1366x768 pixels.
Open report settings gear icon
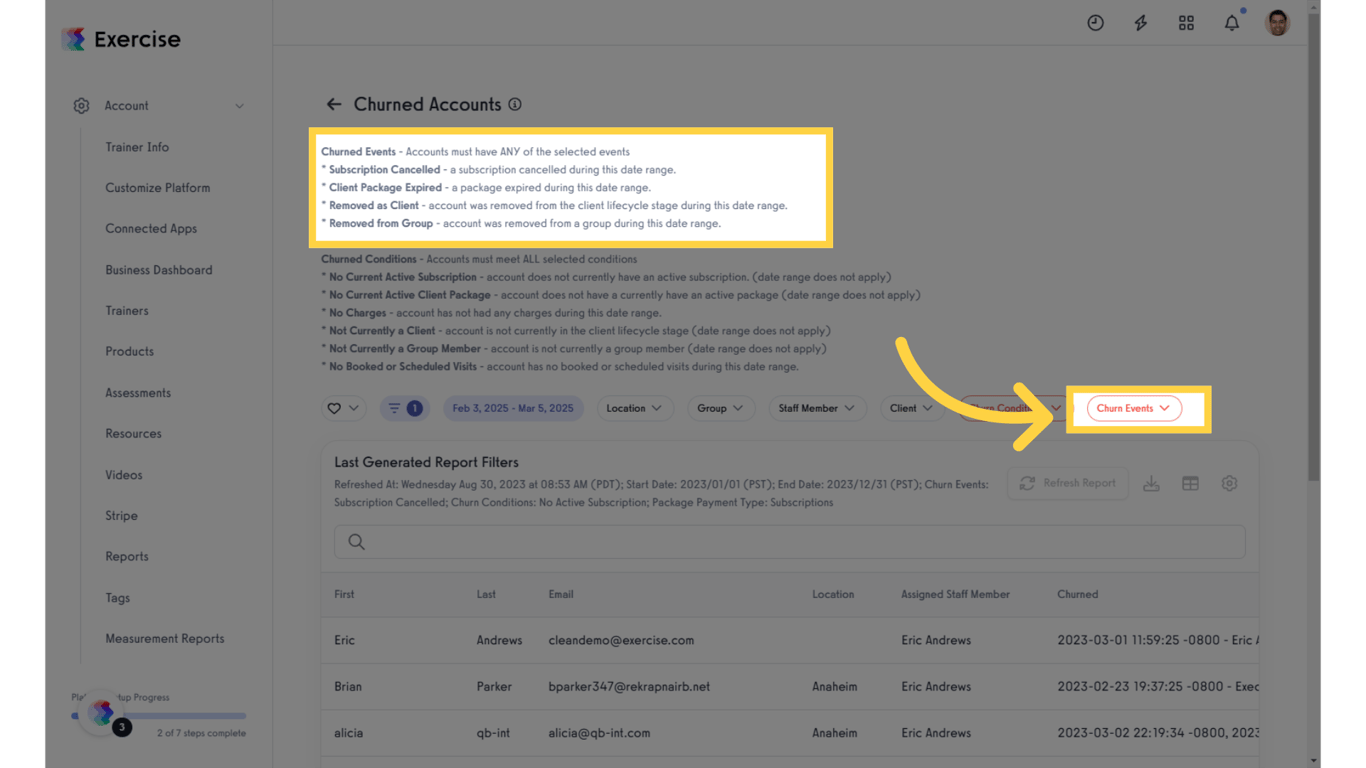1229,483
